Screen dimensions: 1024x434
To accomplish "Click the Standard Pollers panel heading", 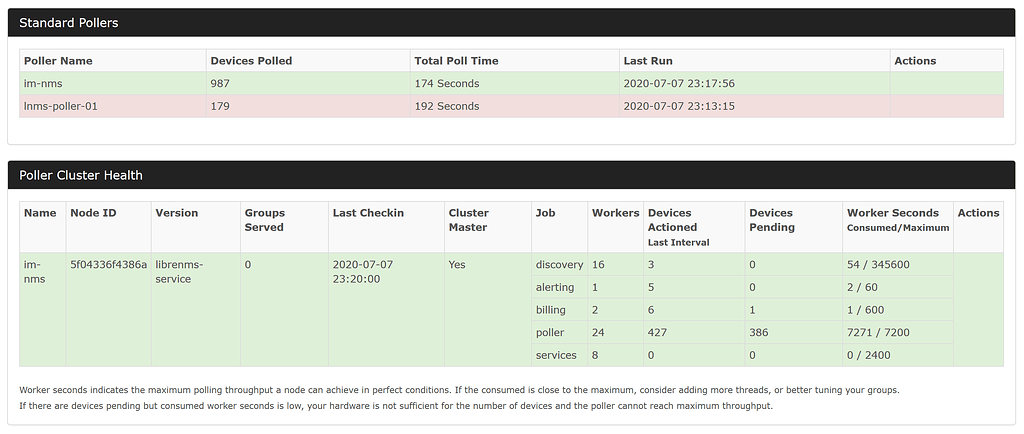I will [67, 22].
